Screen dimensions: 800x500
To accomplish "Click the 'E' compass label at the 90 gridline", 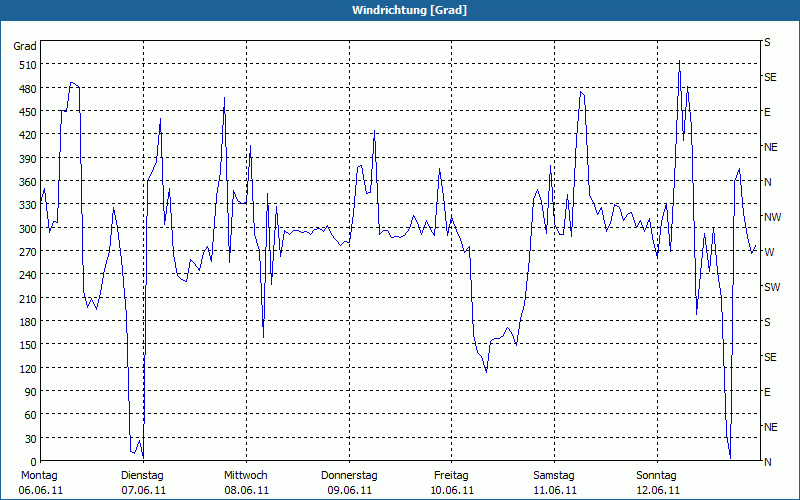I will (767, 392).
